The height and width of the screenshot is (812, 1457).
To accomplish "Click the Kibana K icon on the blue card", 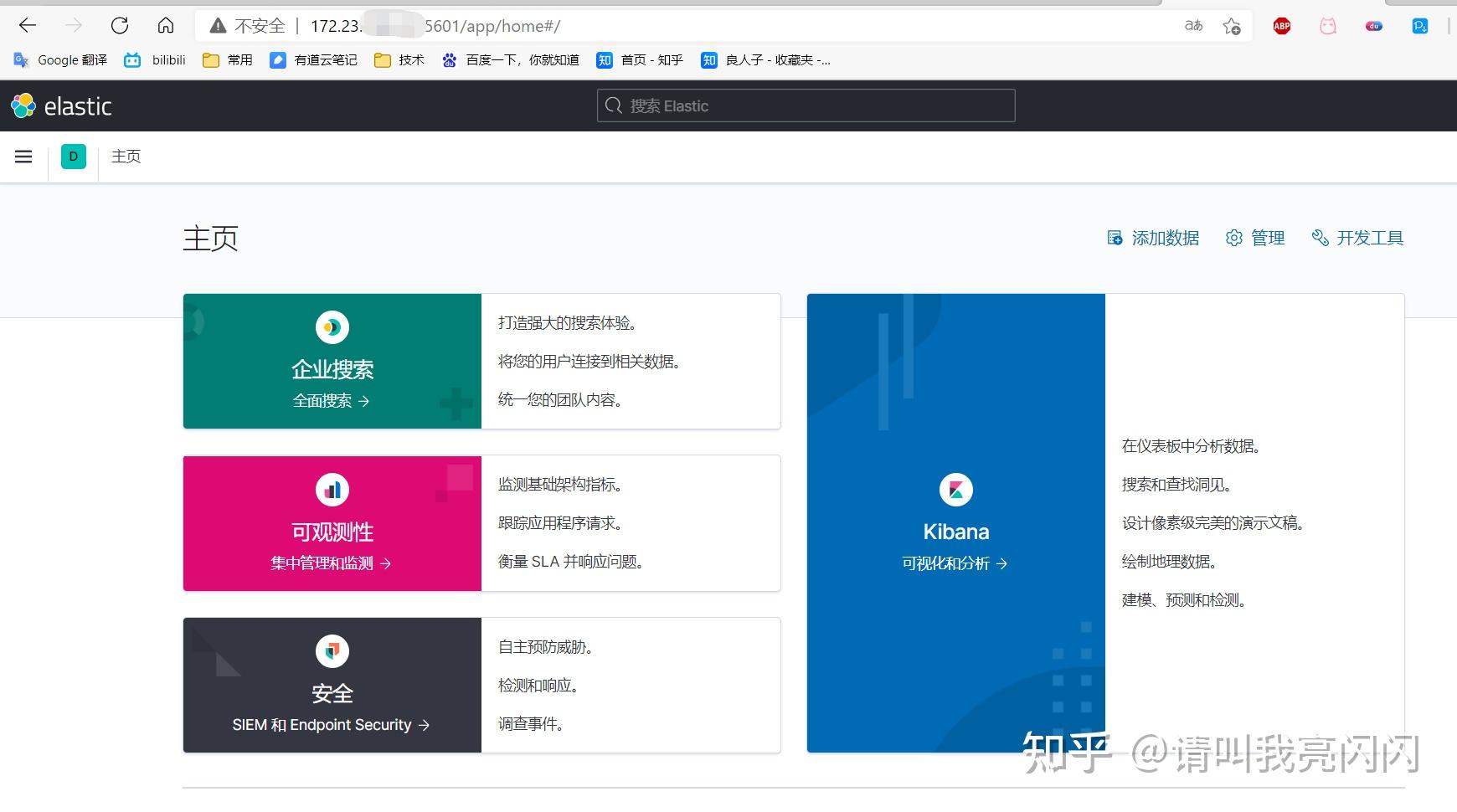I will click(957, 489).
